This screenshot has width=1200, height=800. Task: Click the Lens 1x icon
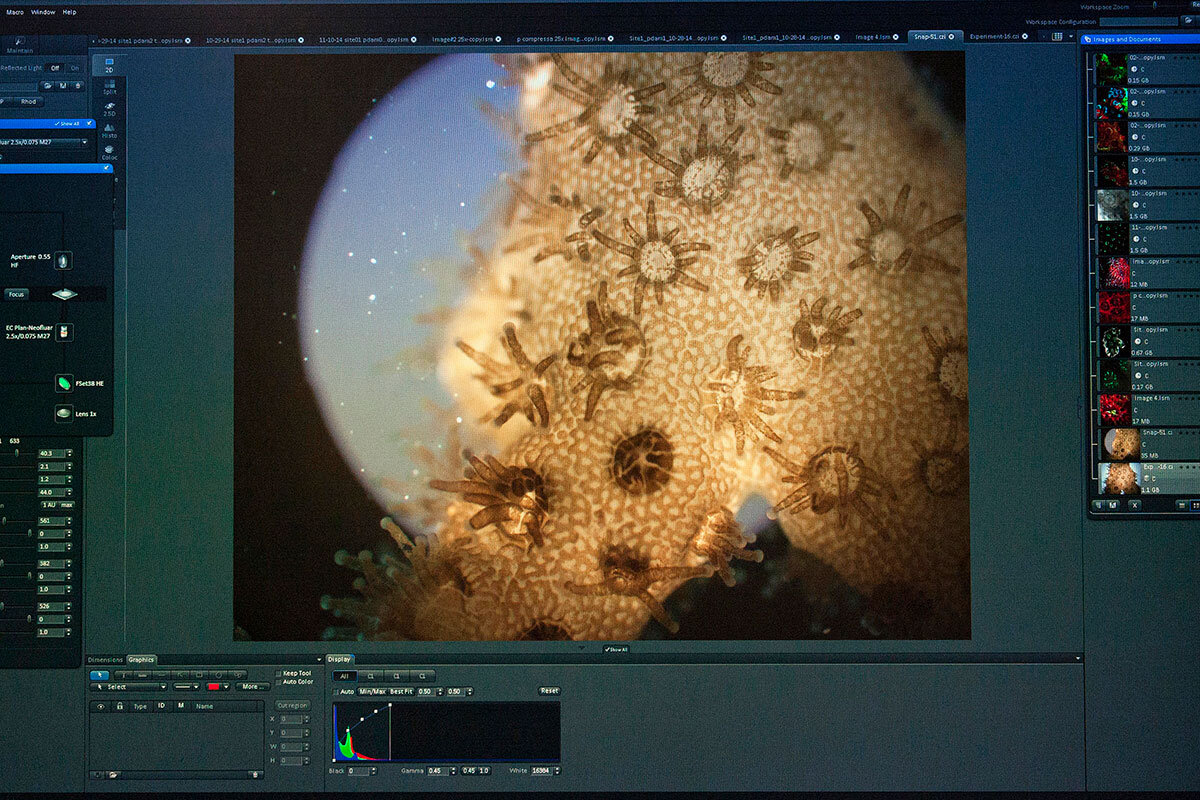pos(64,412)
